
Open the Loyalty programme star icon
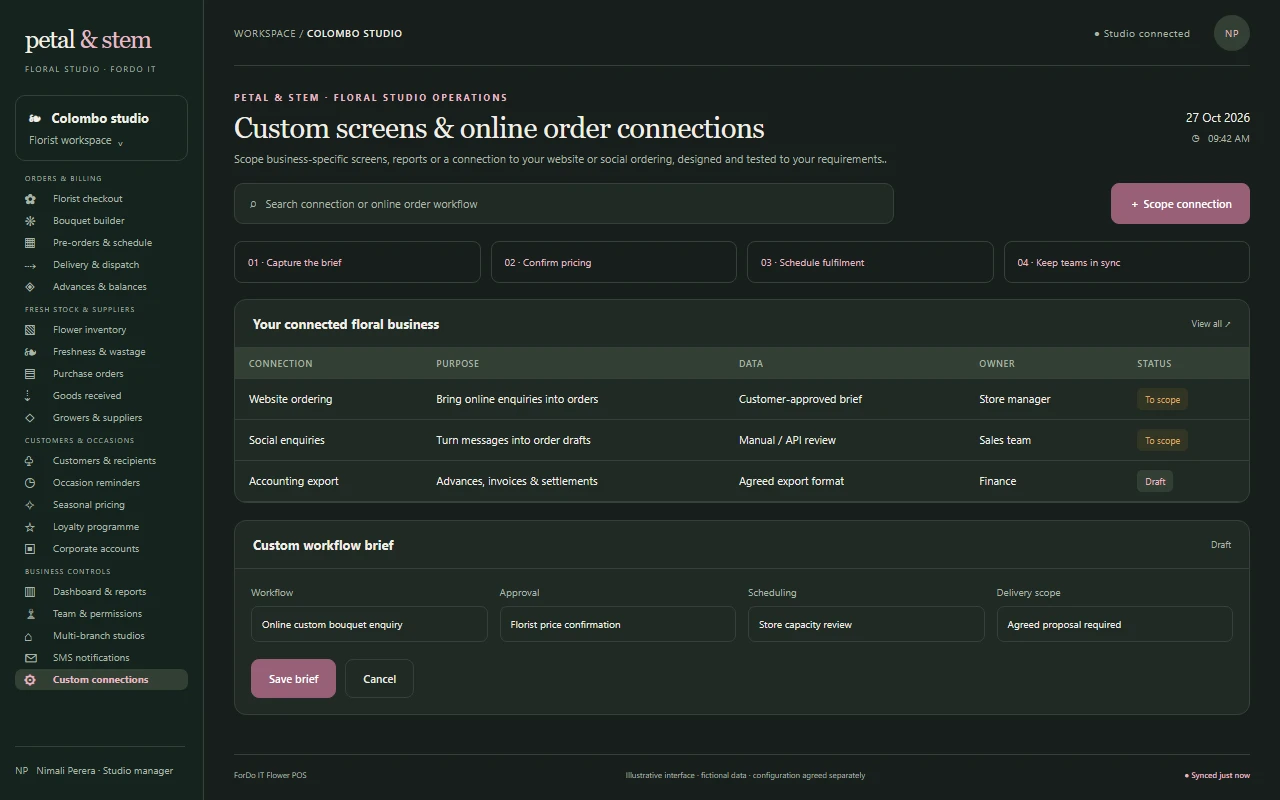(x=30, y=527)
